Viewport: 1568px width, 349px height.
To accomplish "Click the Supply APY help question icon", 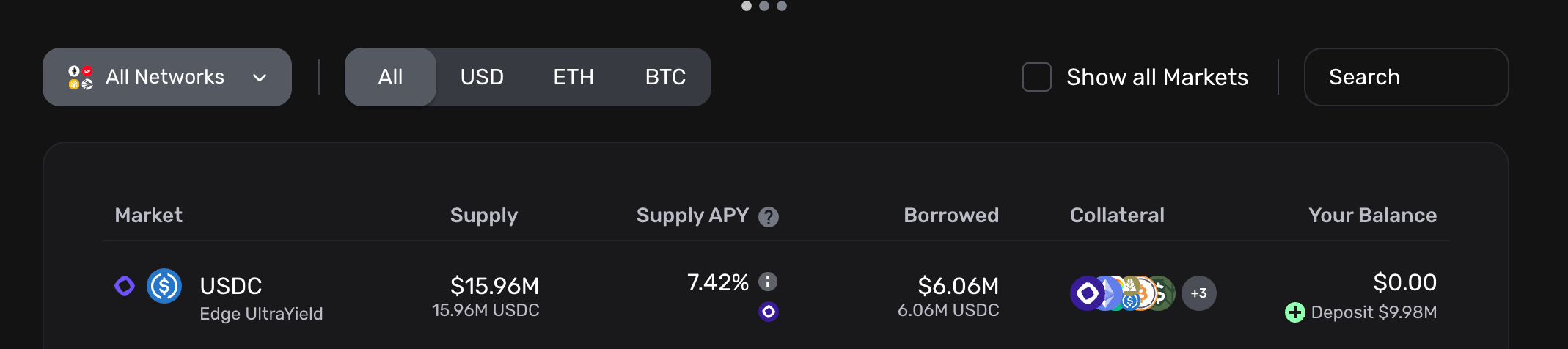I will pos(769,217).
